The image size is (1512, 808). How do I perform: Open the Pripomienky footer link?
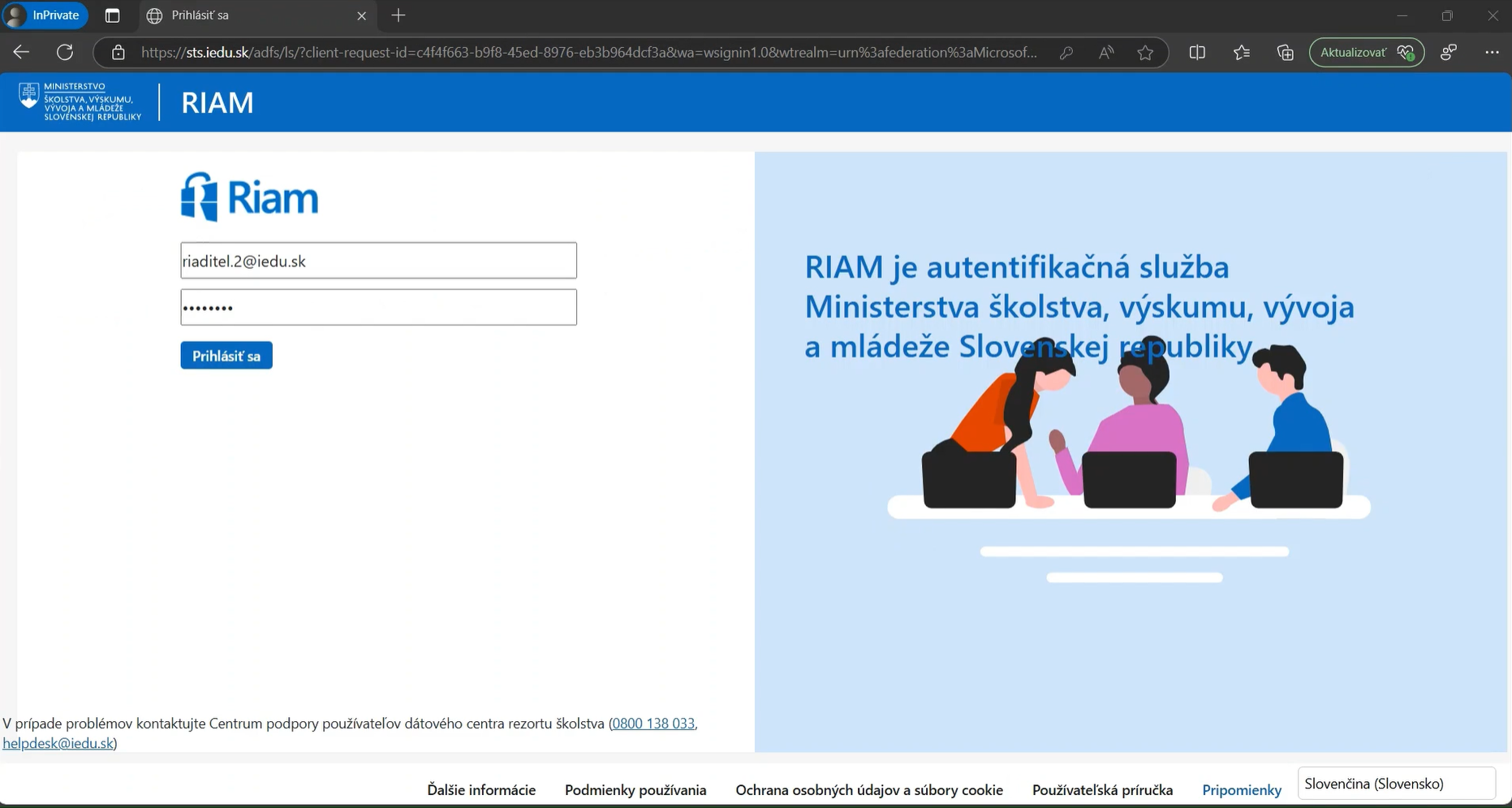point(1241,790)
